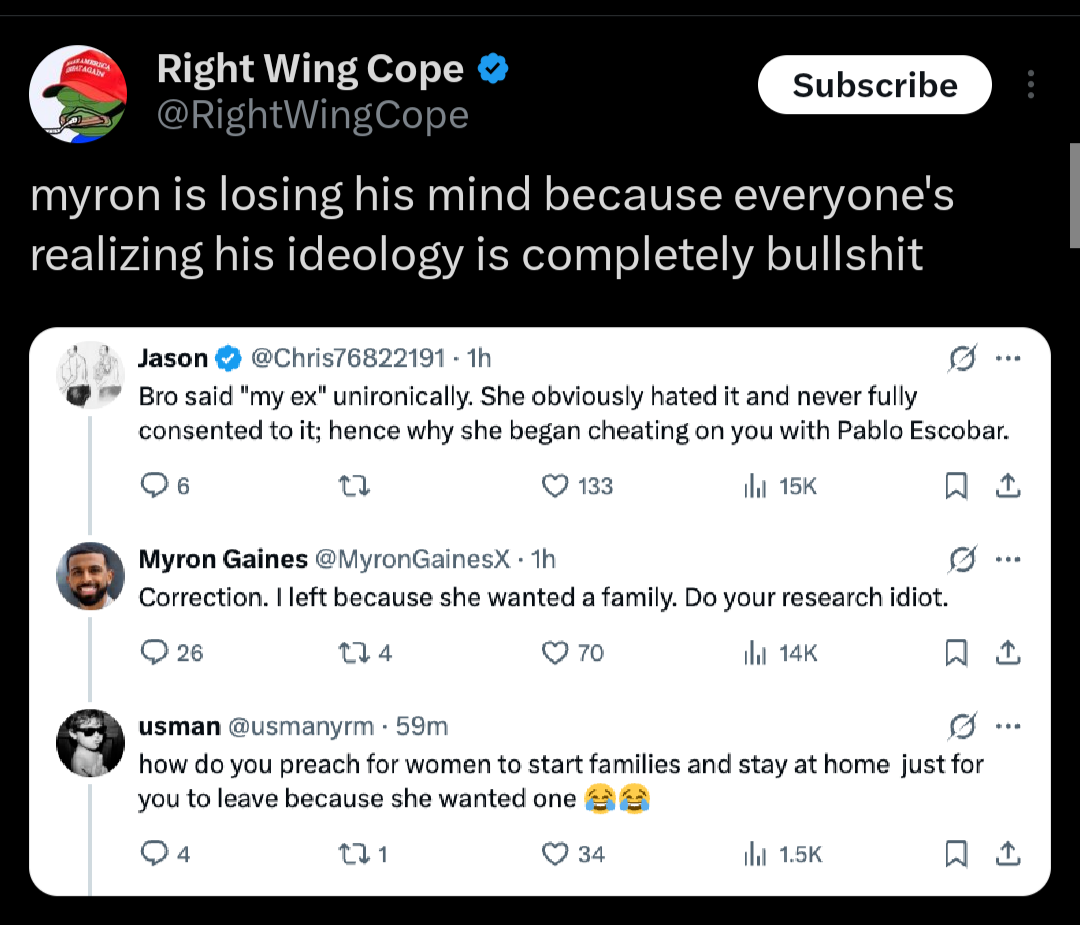Like Myron Gaines' reply
The image size is (1080, 925).
pyautogui.click(x=555, y=653)
